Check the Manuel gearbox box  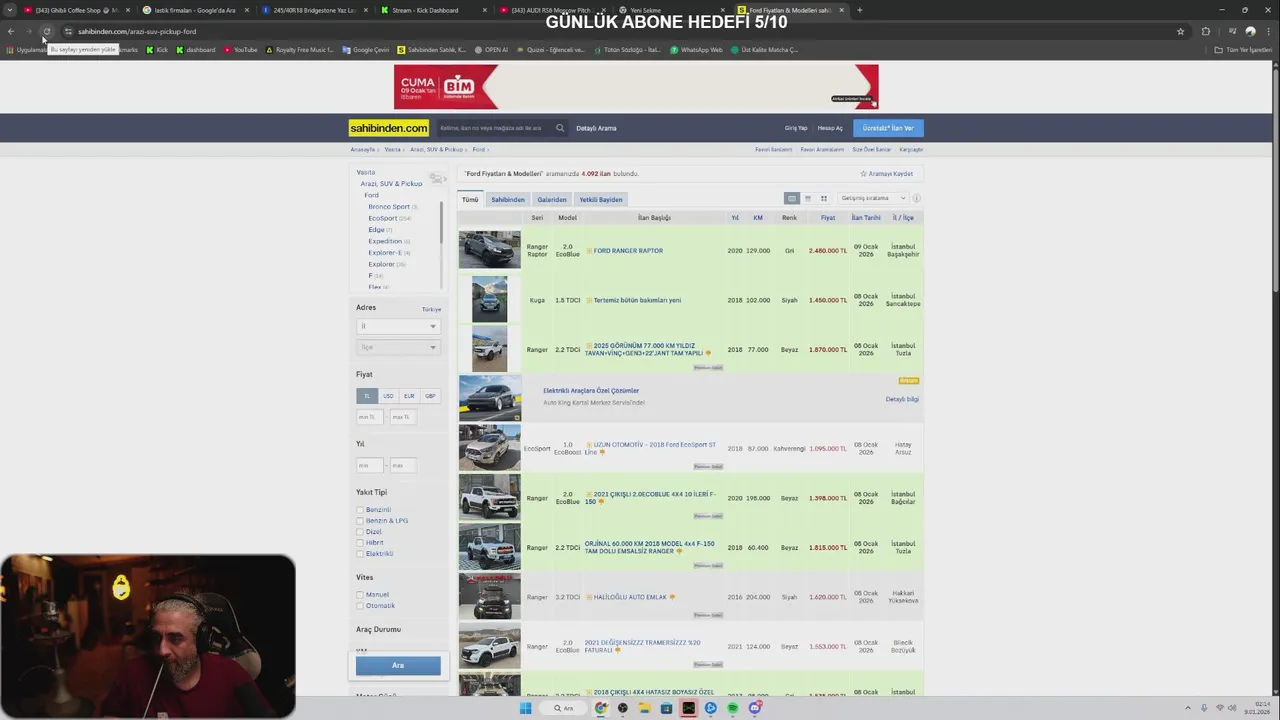click(360, 595)
